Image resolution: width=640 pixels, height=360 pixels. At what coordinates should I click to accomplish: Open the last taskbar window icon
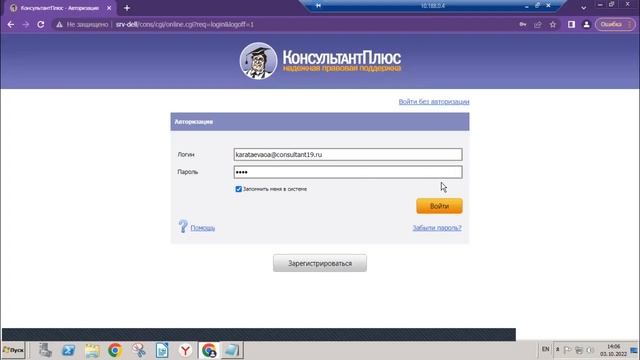pyautogui.click(x=232, y=350)
